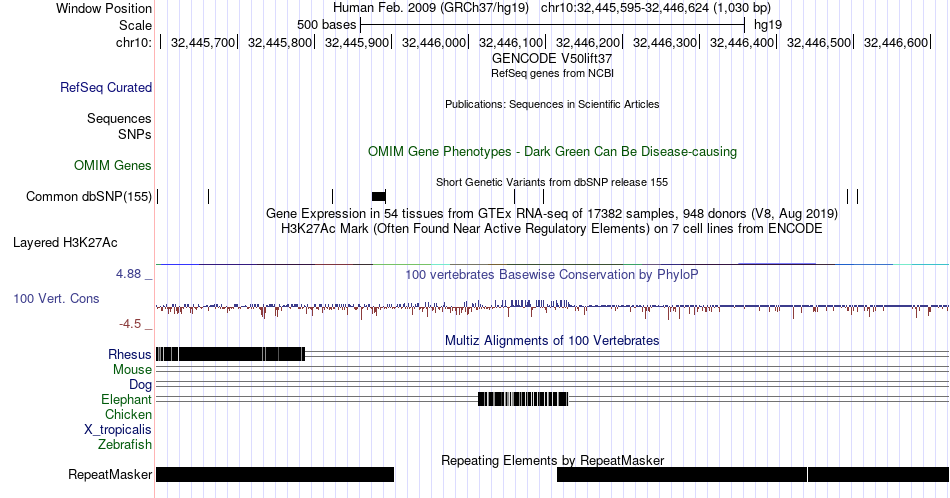Screen dimensions: 950x498
Task: Click the thick dbSNP variant block
Action: (379, 196)
